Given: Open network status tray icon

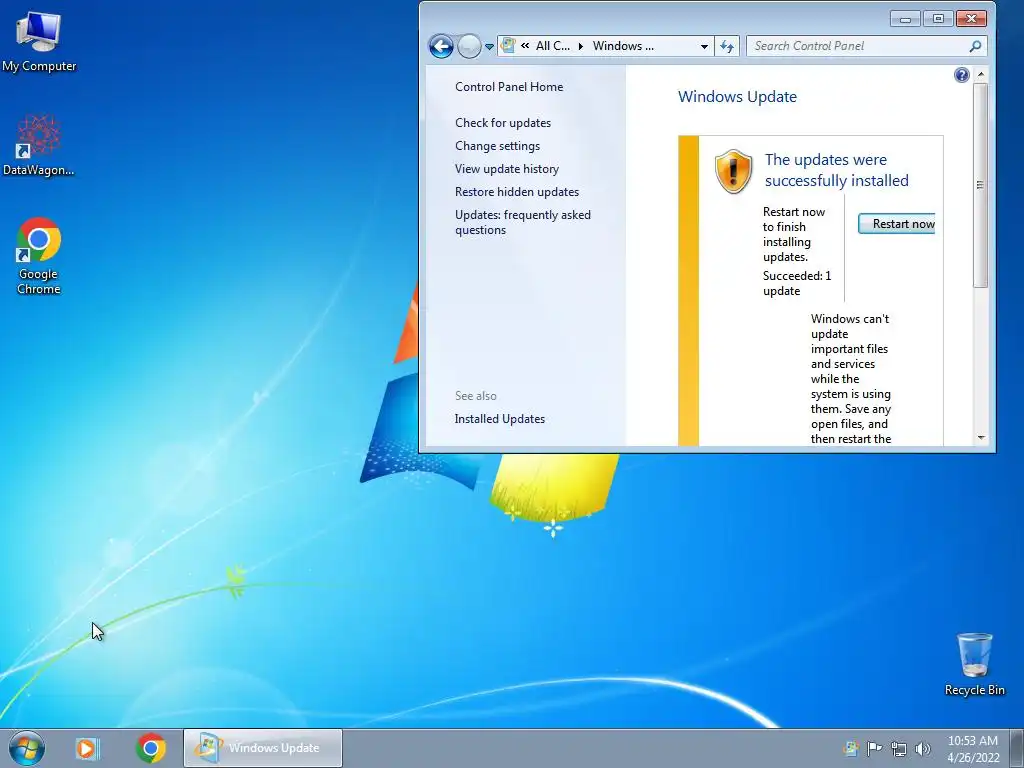Looking at the screenshot, I should coord(899,748).
